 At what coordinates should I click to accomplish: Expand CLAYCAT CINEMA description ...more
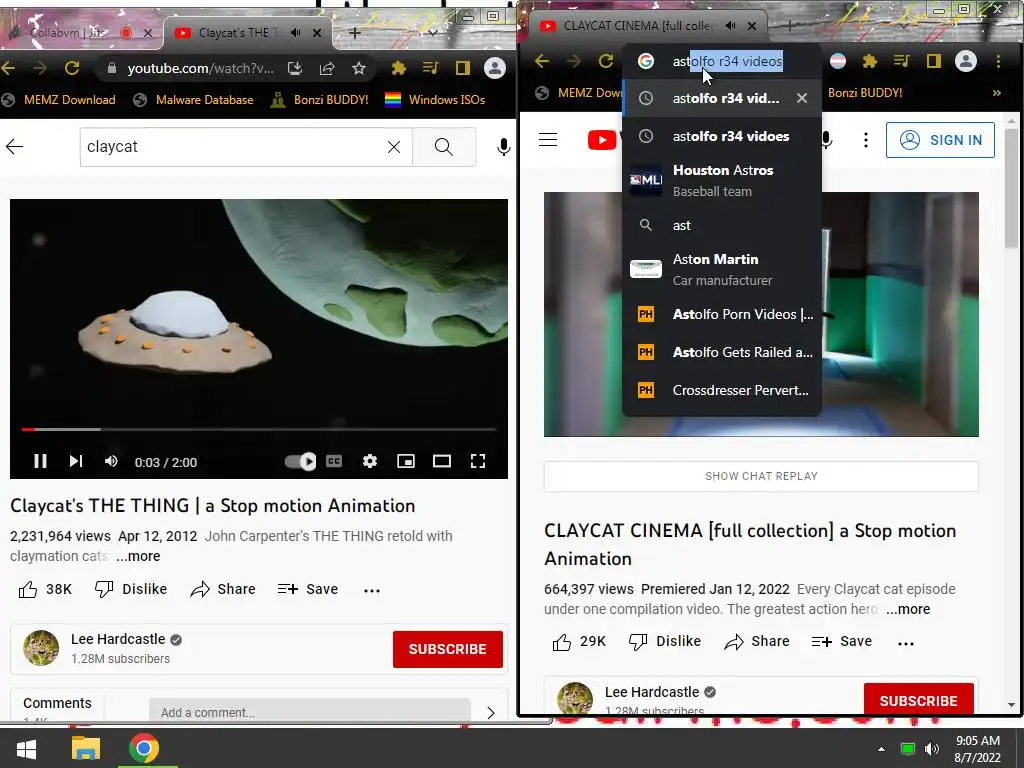coord(908,609)
